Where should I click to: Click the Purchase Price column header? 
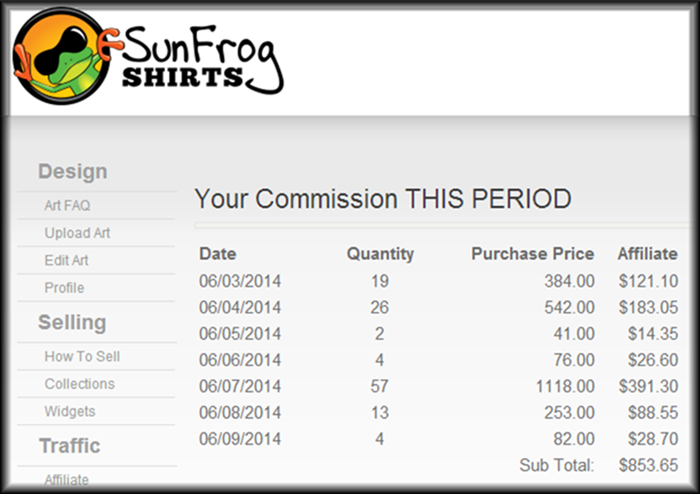pos(533,254)
